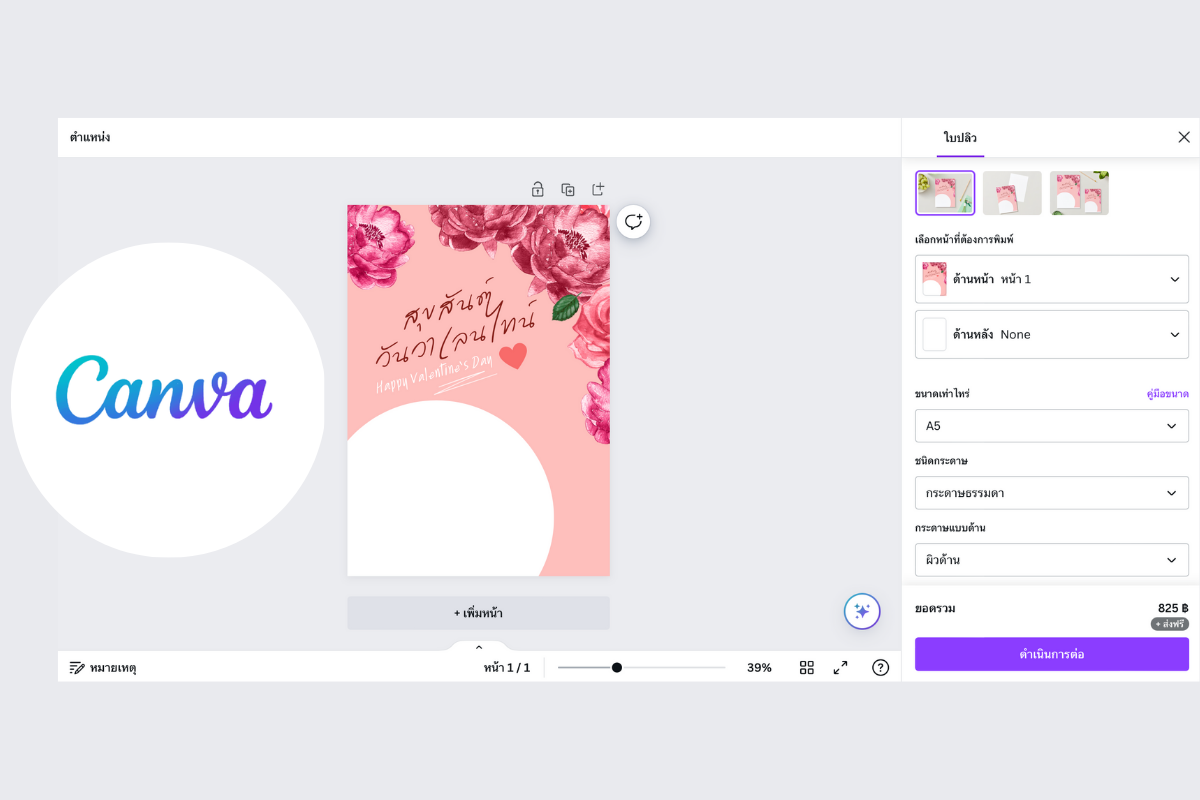Click the 39% zoom percentage
This screenshot has height=800, width=1200.
click(759, 667)
